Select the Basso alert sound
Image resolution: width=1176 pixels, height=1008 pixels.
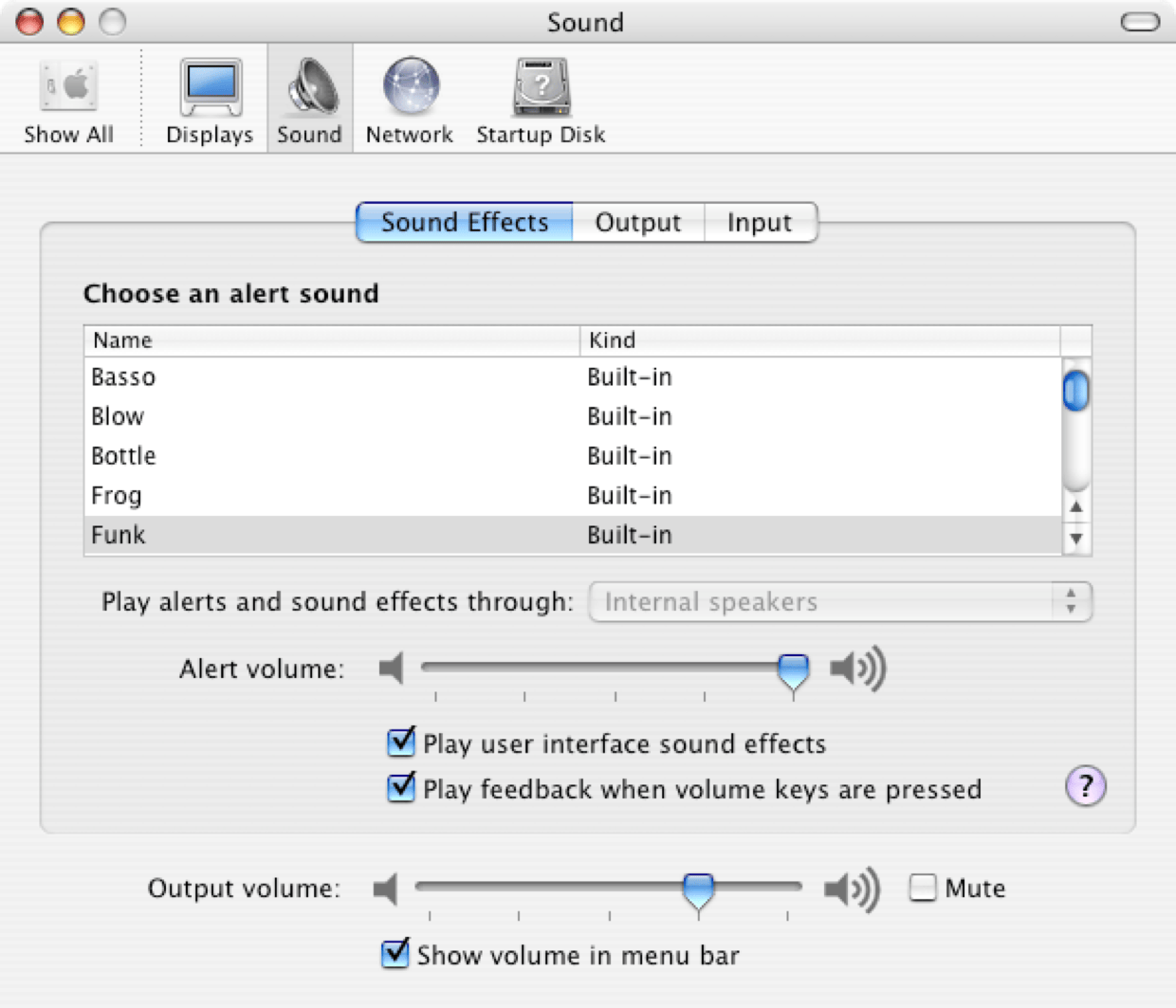(572, 377)
